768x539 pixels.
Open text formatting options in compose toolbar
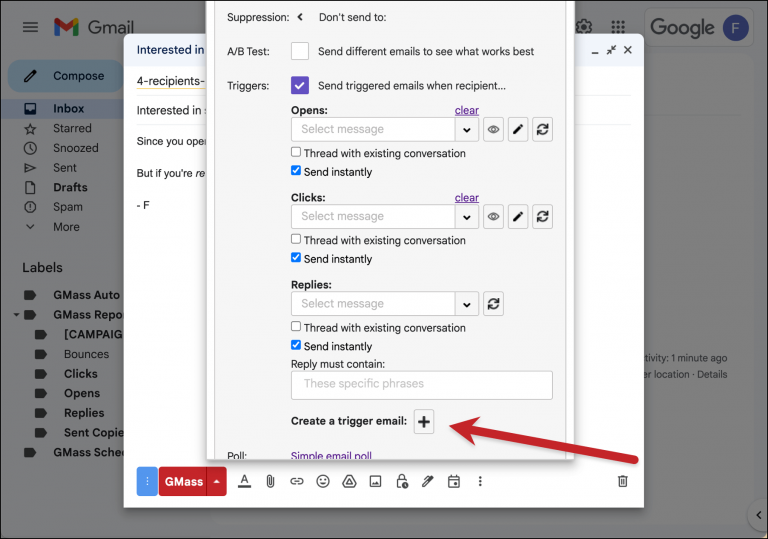pyautogui.click(x=244, y=481)
